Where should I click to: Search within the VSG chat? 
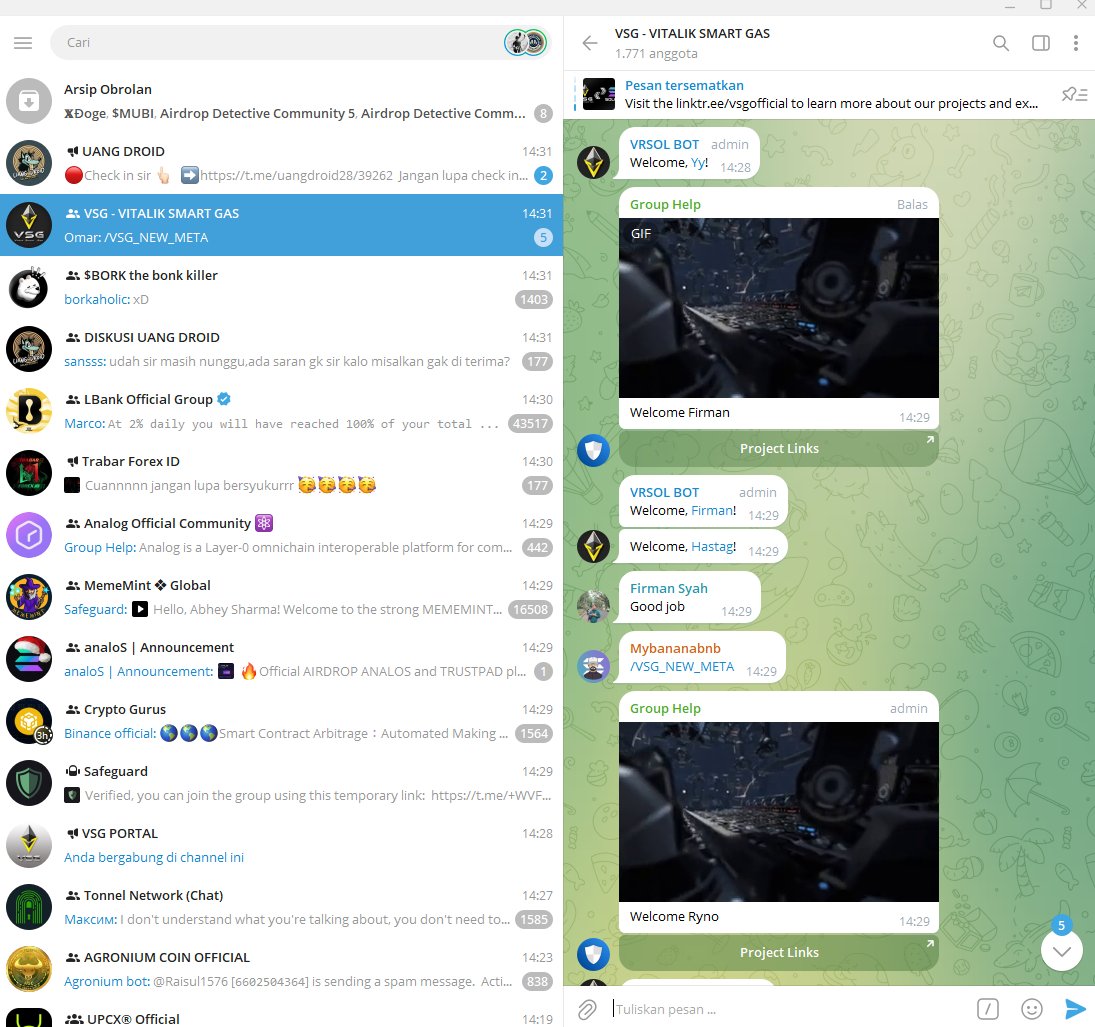coord(1001,43)
